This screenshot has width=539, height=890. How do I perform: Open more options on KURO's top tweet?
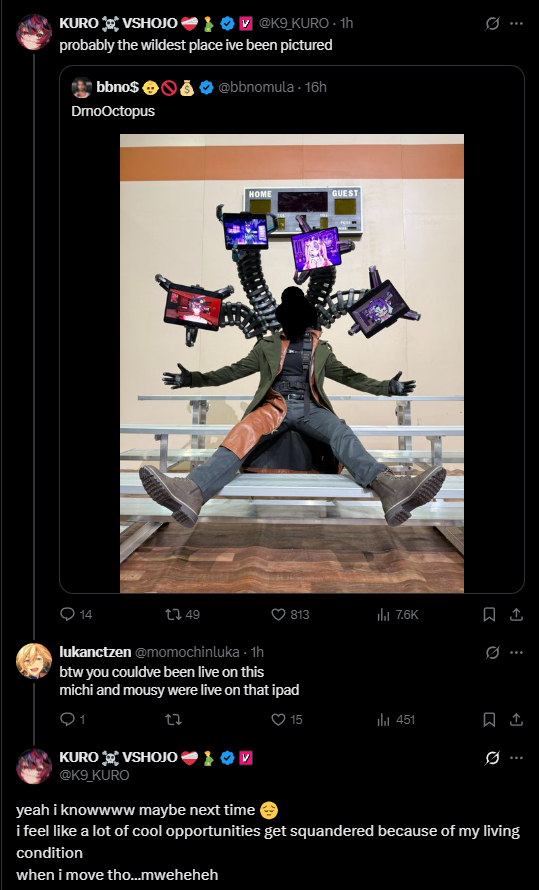(516, 23)
